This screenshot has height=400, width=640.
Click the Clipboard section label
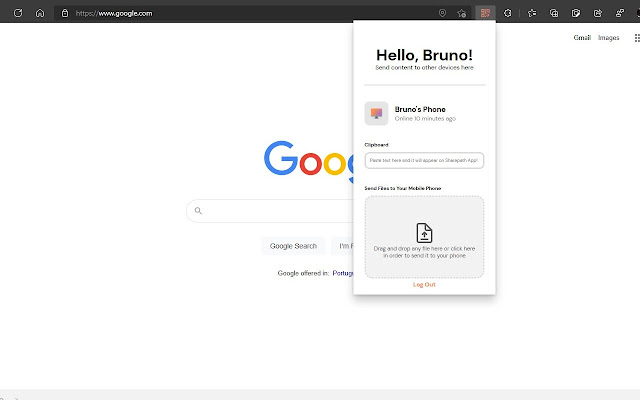tap(376, 145)
